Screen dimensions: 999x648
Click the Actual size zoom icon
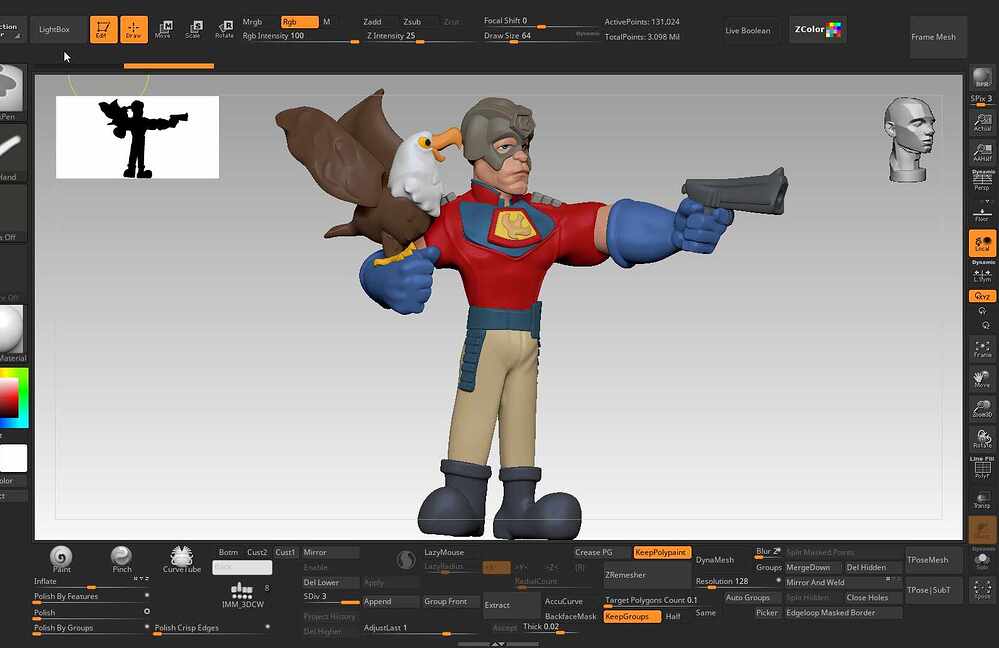[x=982, y=122]
